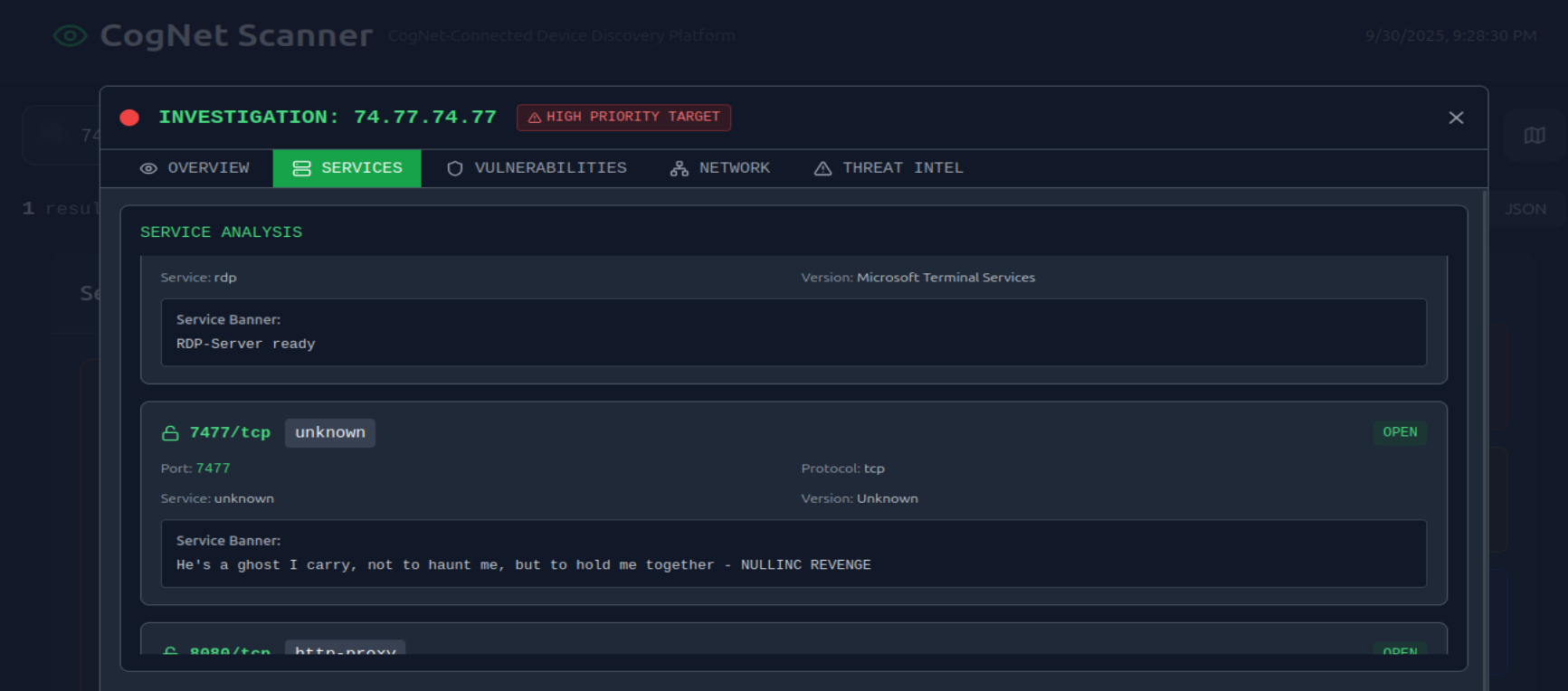The height and width of the screenshot is (691, 1568).
Task: Click the red status dot beside INVESTIGATION
Action: pyautogui.click(x=129, y=118)
